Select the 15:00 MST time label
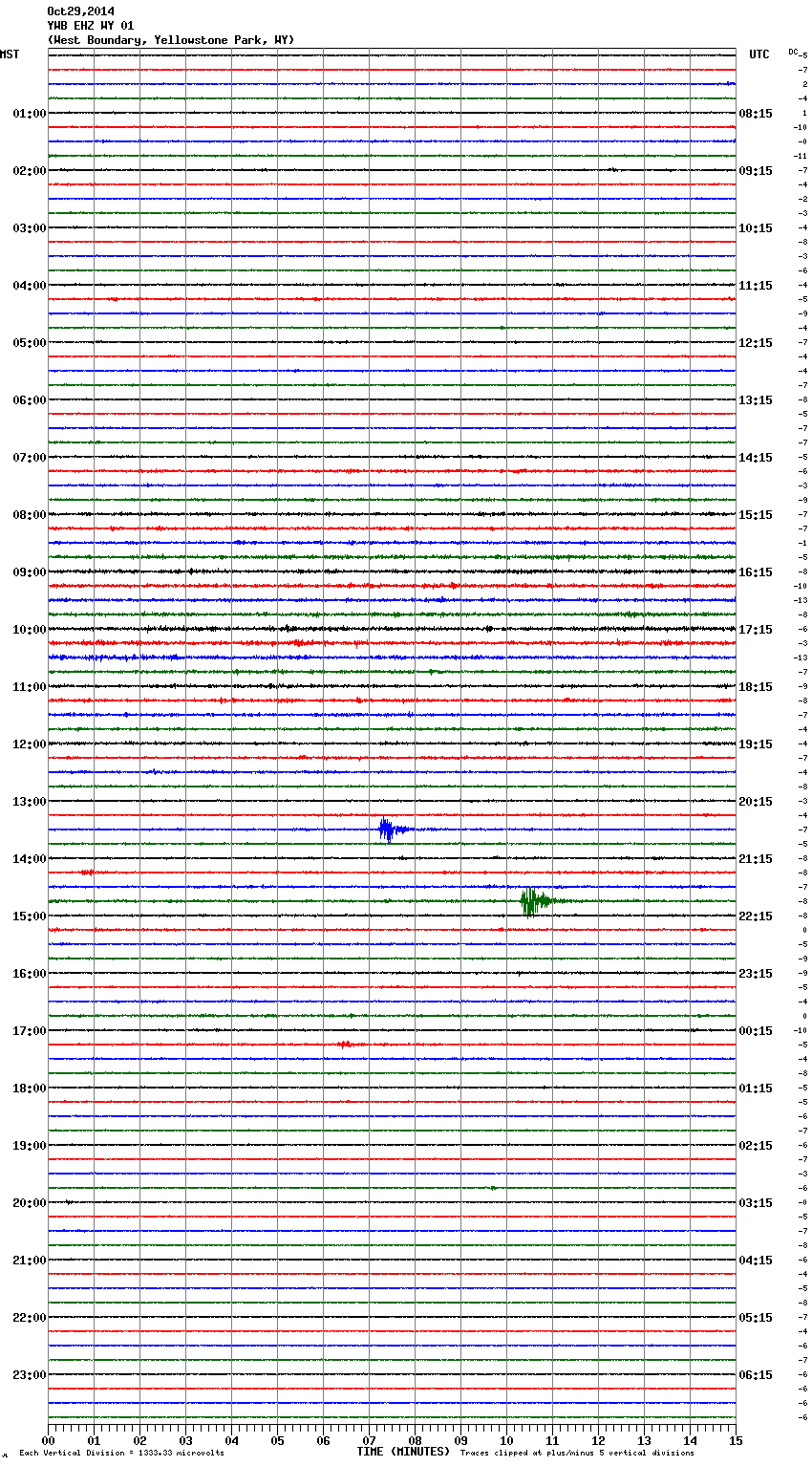The image size is (812, 1466). point(30,916)
